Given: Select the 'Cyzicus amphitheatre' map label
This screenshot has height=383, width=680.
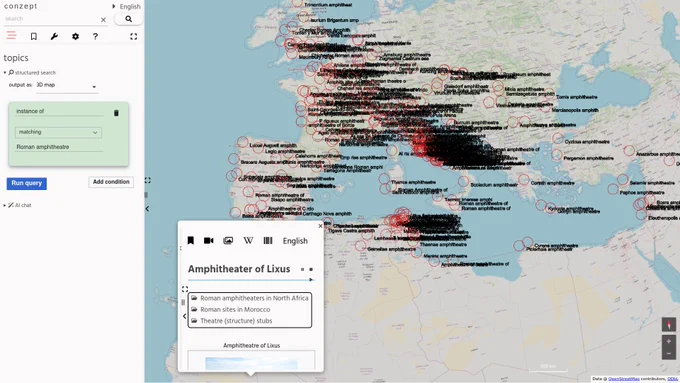Looking at the screenshot, I should 587,142.
